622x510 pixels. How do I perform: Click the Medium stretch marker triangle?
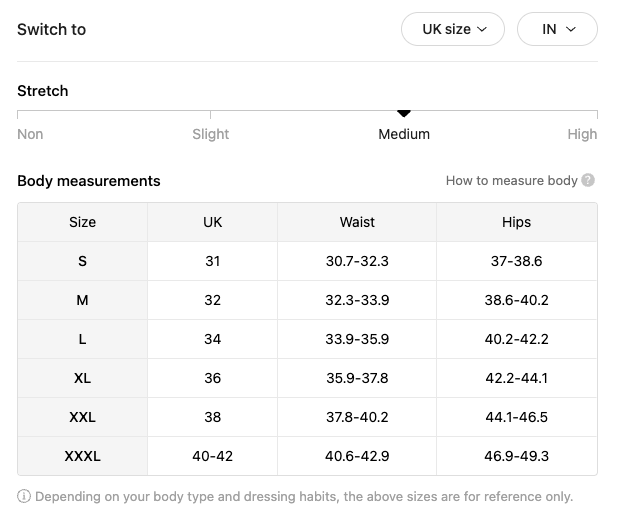(x=404, y=114)
